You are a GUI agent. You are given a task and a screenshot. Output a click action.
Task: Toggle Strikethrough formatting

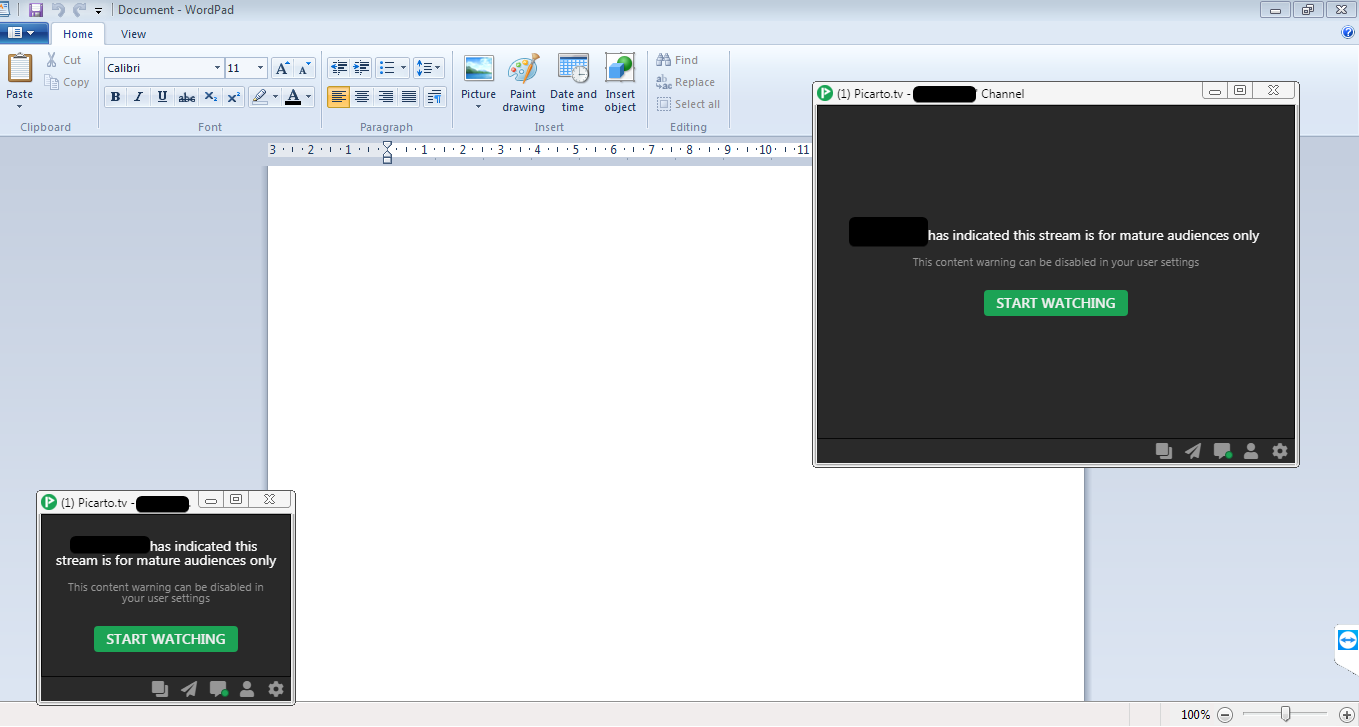coord(186,97)
